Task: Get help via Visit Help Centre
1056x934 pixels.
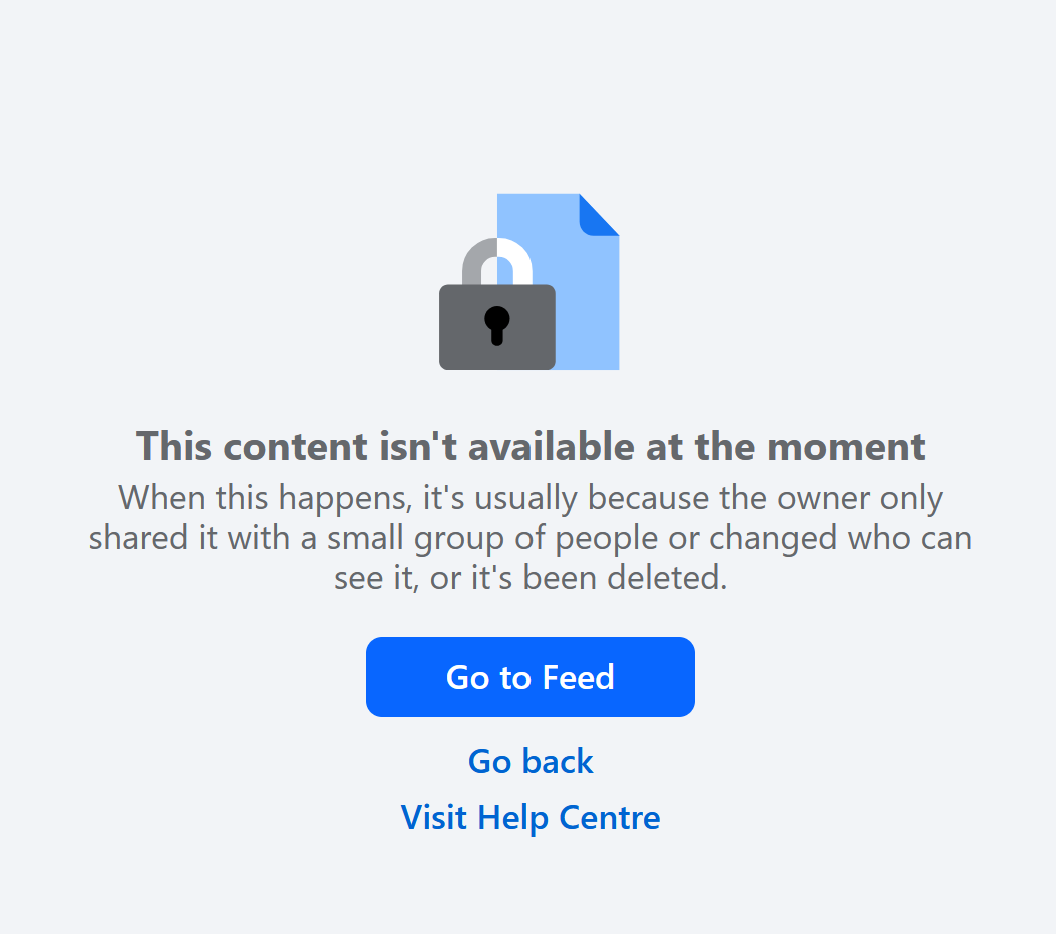Action: (x=530, y=818)
